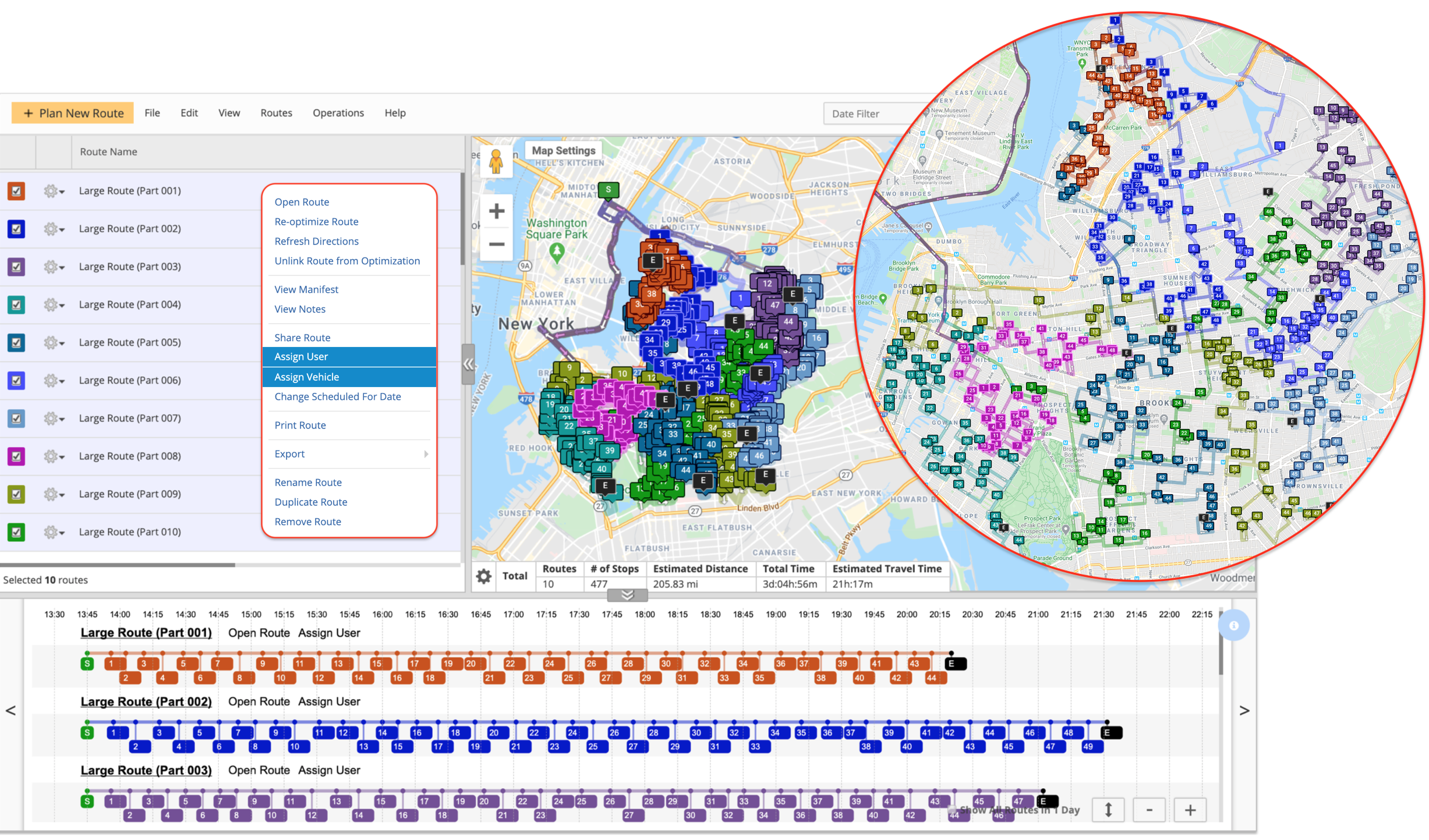This screenshot has height=840, width=1429.
Task: Click Open Route link for Part 002
Action: [x=259, y=701]
